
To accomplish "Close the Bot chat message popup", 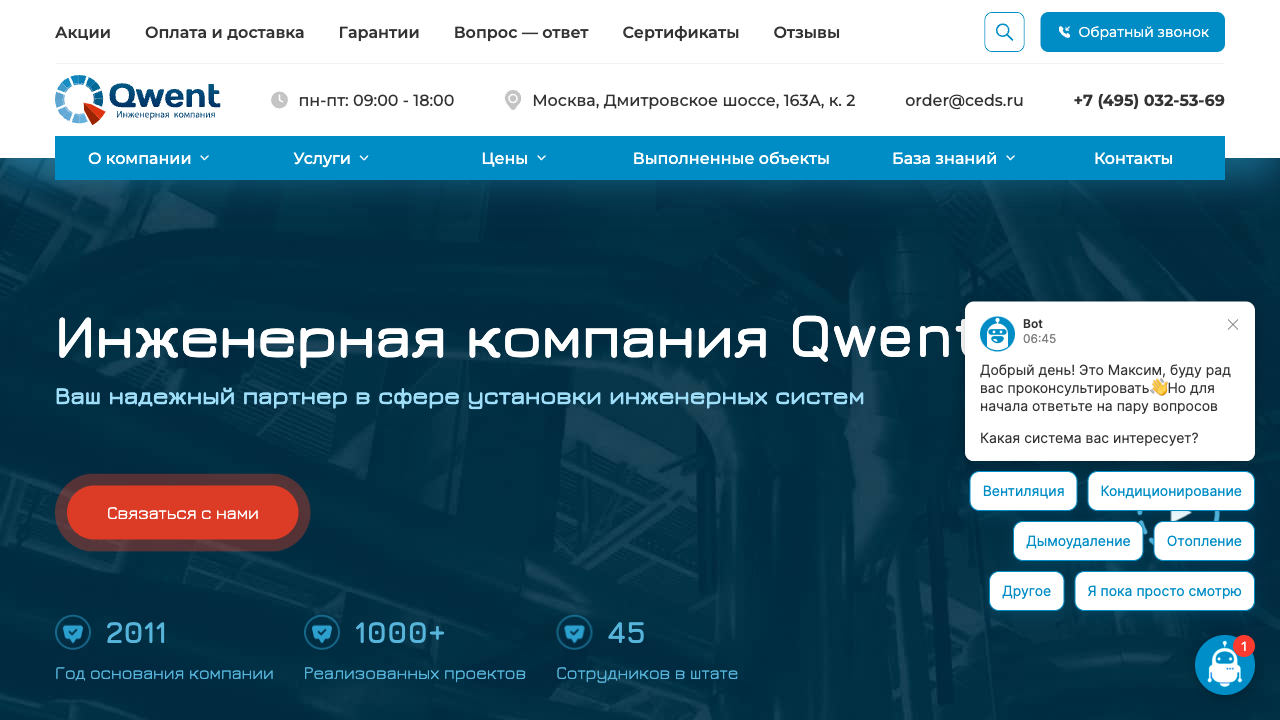I will click(x=1233, y=324).
